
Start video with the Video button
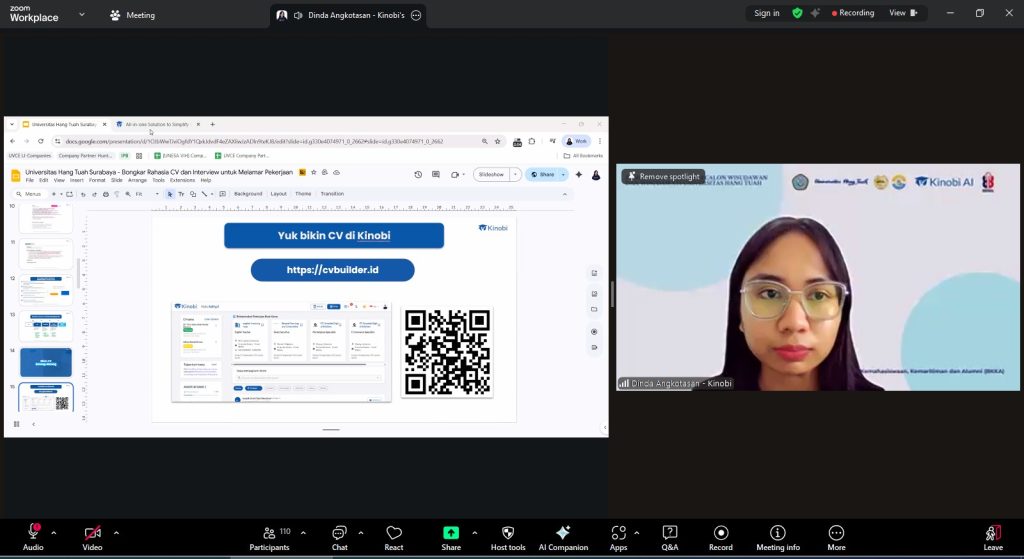coord(92,534)
